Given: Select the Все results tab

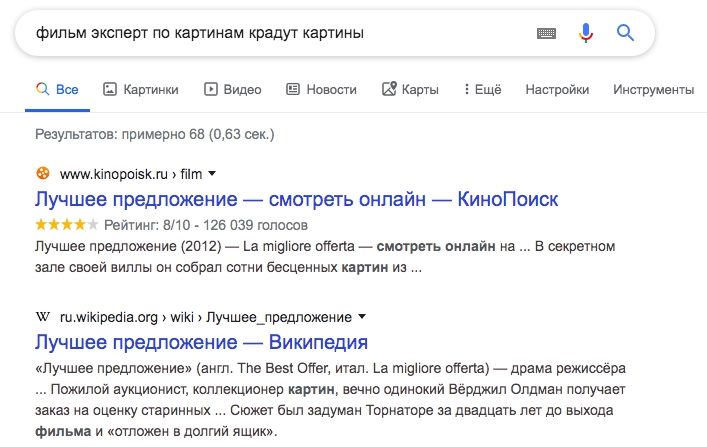Looking at the screenshot, I should click(x=57, y=89).
